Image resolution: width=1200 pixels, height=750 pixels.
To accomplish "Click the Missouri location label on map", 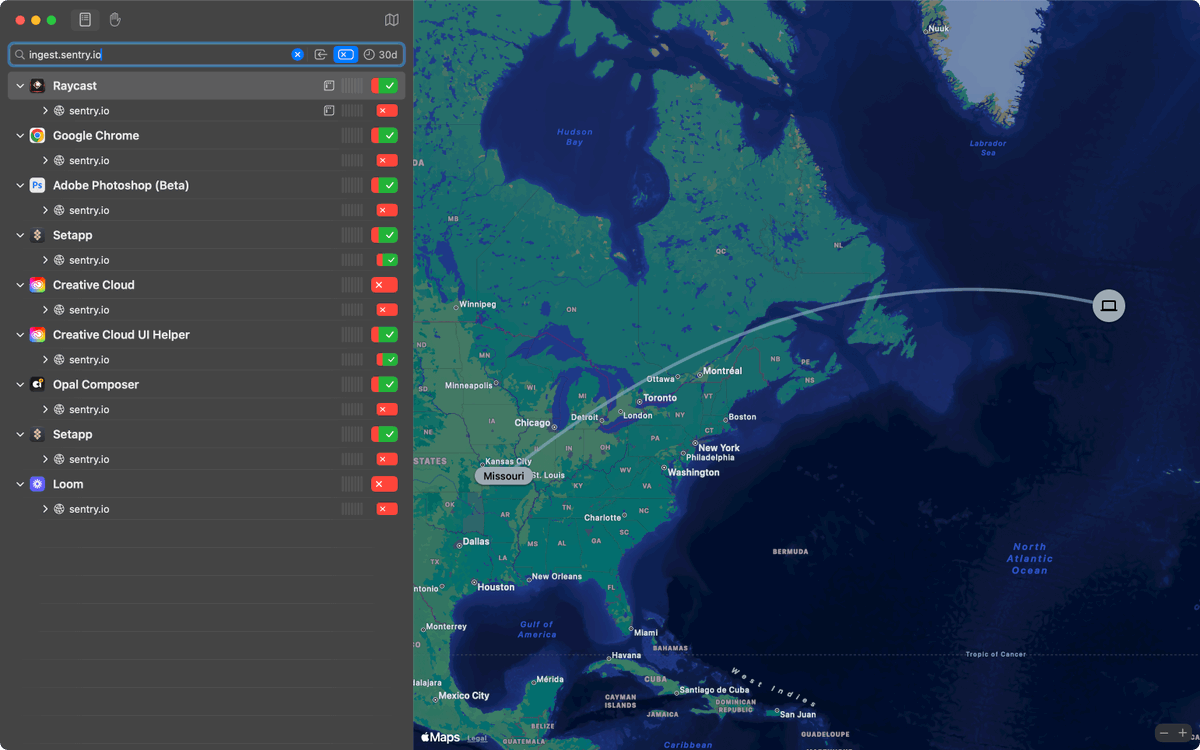I will 504,476.
